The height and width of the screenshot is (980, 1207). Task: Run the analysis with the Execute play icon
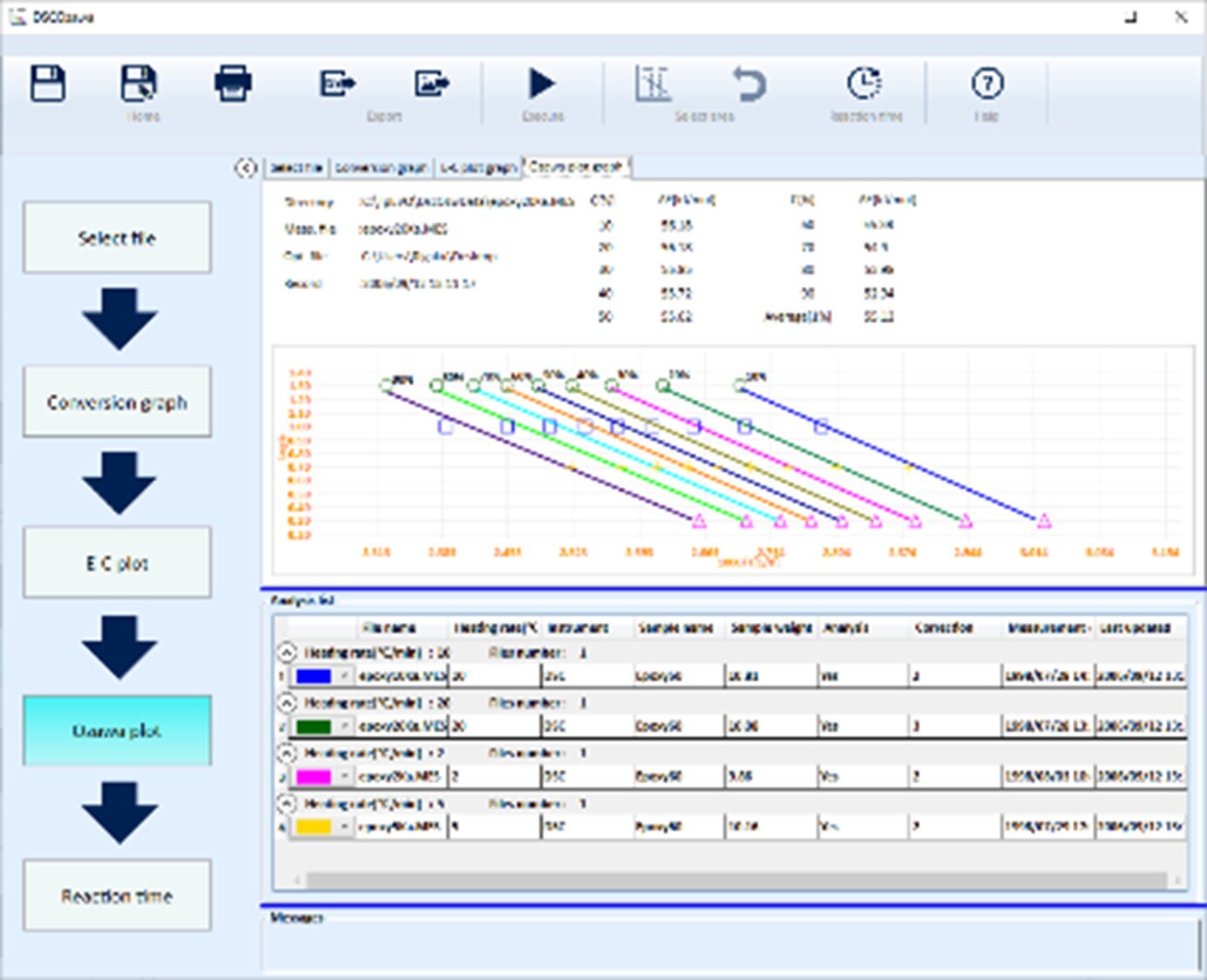tap(541, 84)
